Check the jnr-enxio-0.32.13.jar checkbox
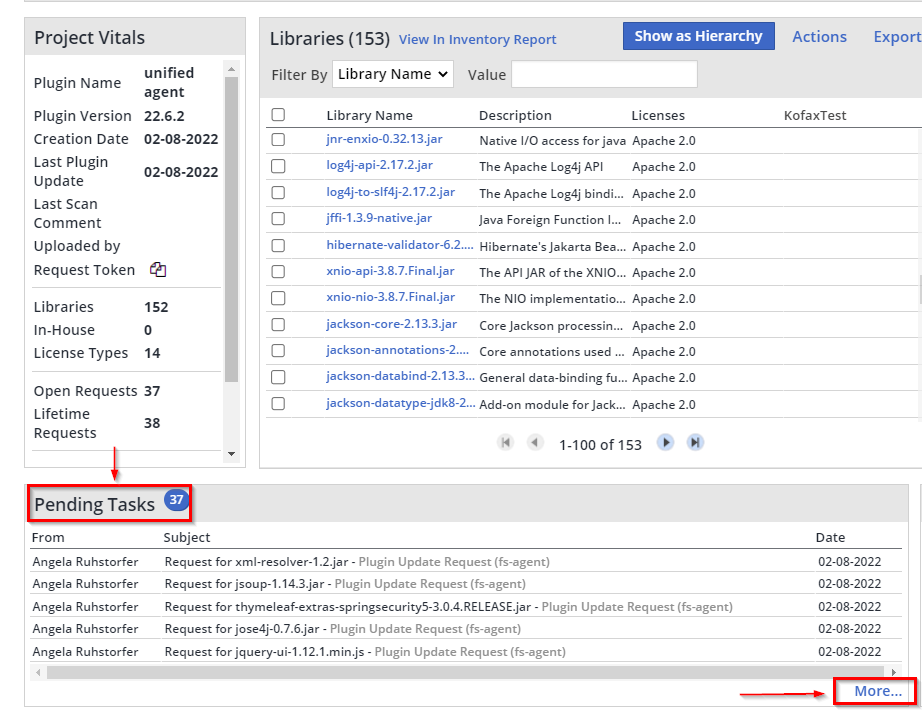Image resolution: width=922 pixels, height=711 pixels. point(278,140)
